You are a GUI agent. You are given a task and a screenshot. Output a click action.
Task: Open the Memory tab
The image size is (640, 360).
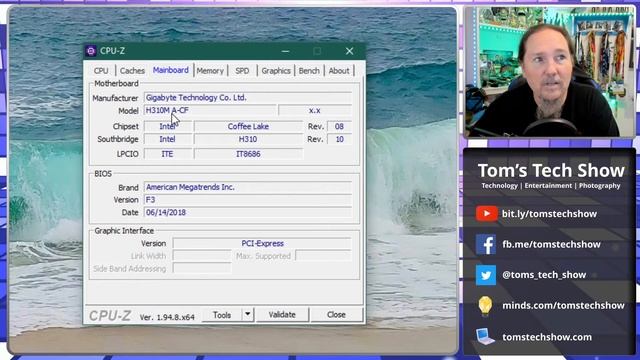pos(210,71)
